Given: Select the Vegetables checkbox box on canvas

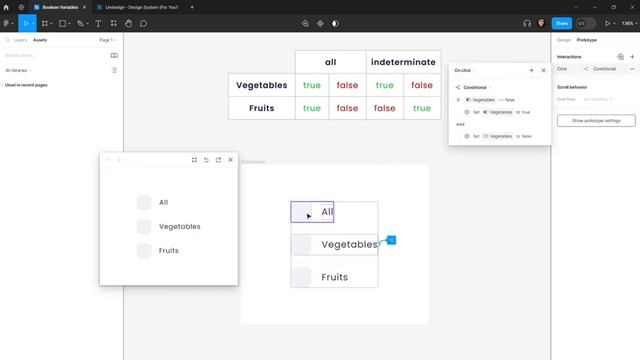Looking at the screenshot, I should pos(302,244).
